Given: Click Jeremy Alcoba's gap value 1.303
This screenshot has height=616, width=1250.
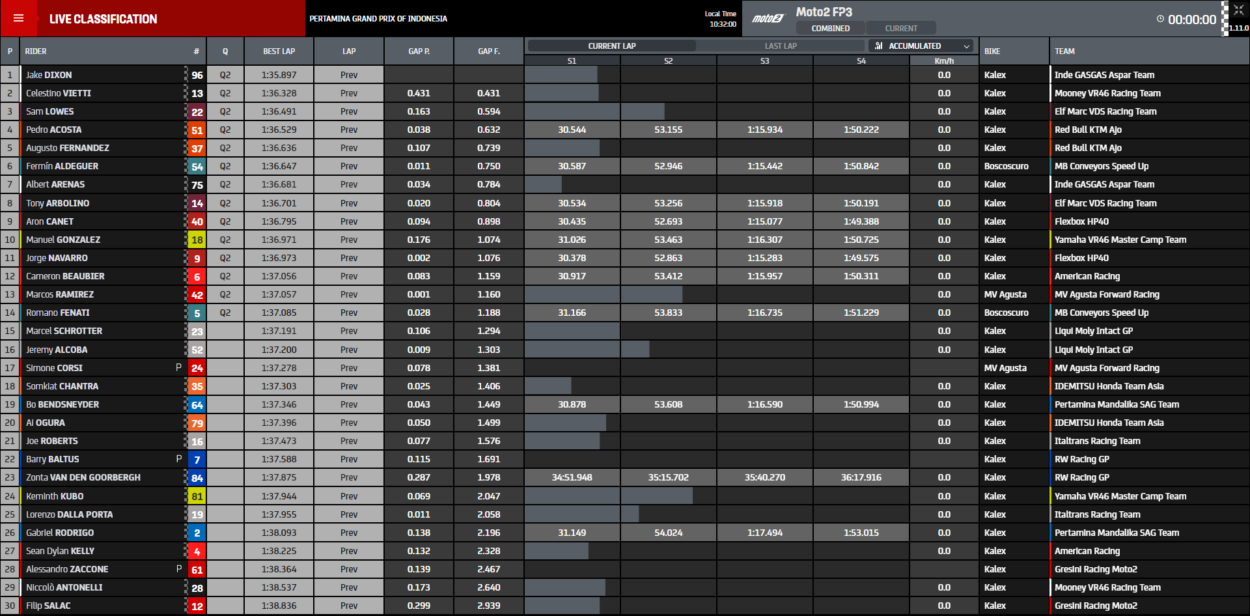Looking at the screenshot, I should pyautogui.click(x=489, y=350).
